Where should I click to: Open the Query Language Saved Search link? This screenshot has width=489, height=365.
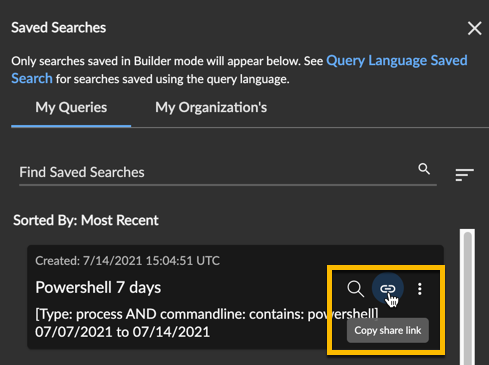point(397,61)
